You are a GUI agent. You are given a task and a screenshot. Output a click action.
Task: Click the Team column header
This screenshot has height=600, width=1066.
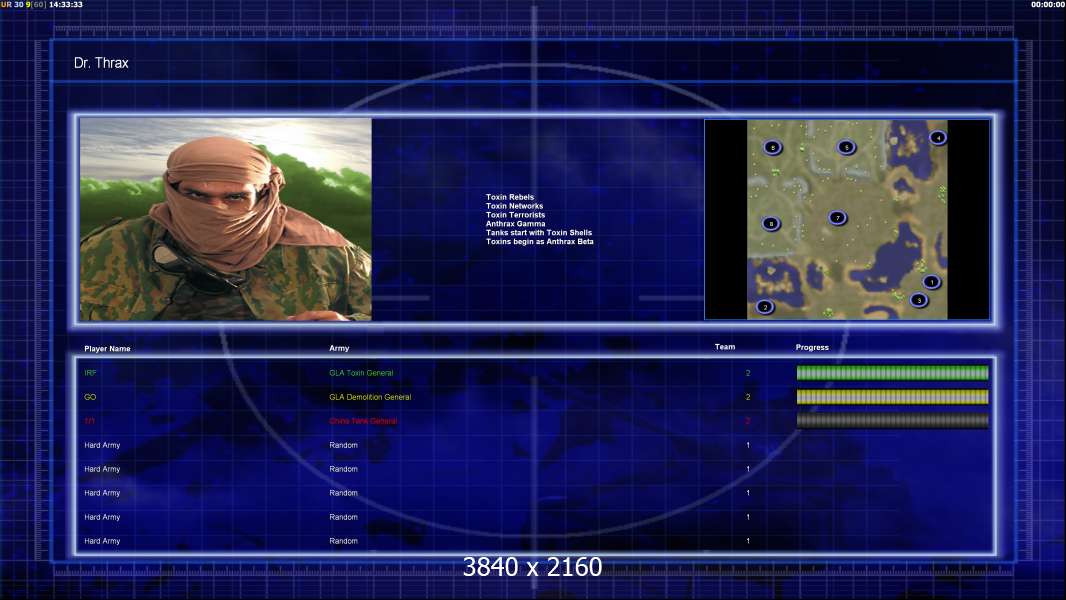[x=724, y=347]
